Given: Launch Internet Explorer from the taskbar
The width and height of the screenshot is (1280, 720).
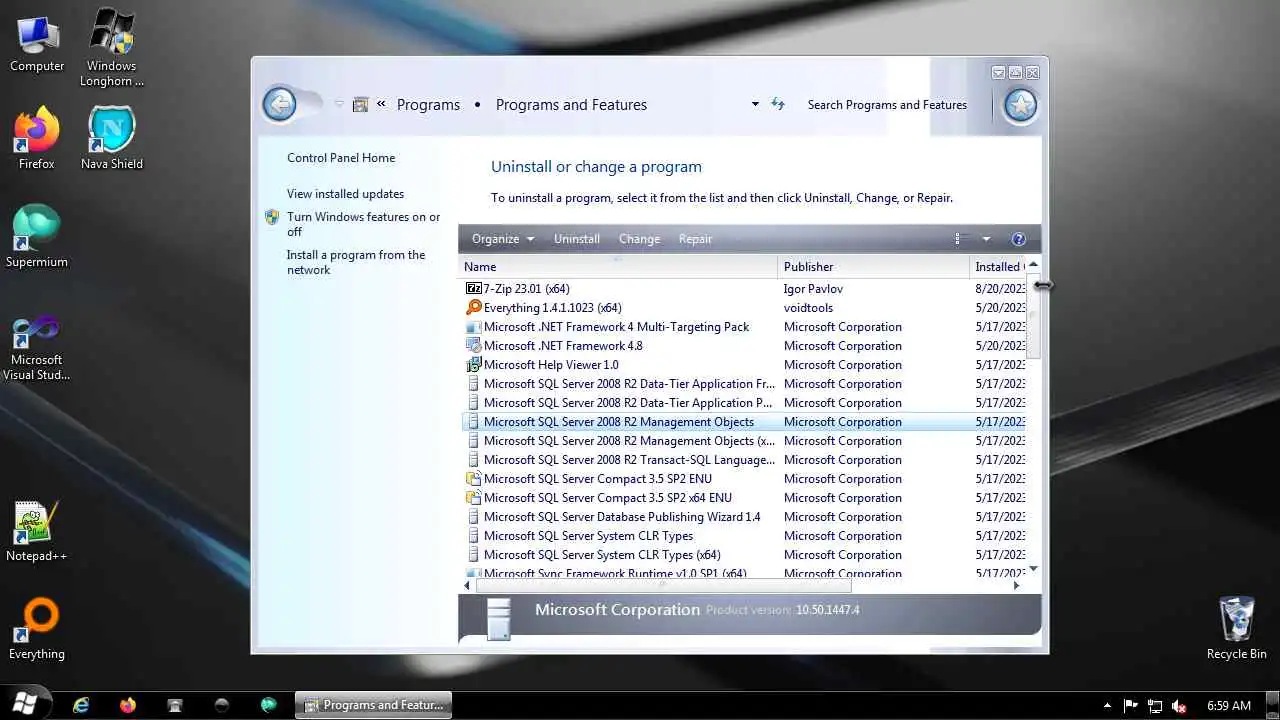Looking at the screenshot, I should [x=81, y=705].
